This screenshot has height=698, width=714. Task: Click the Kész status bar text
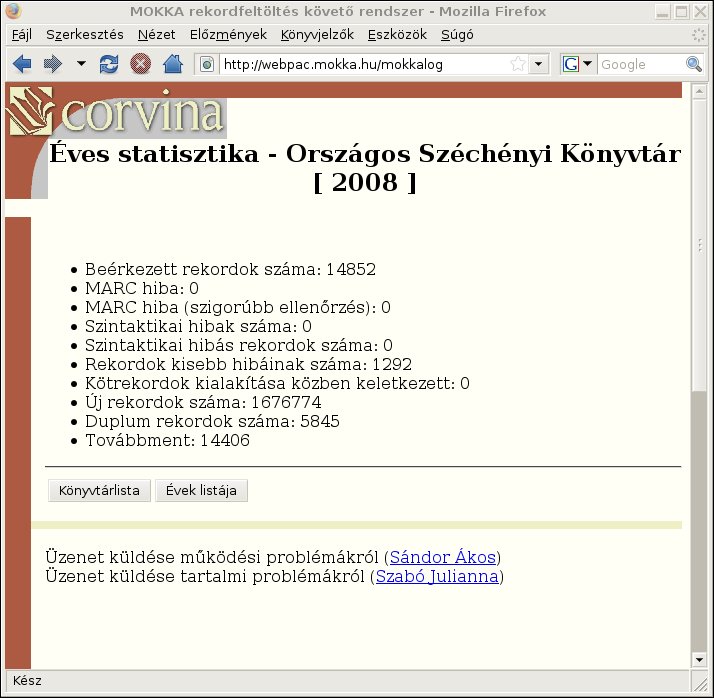(x=27, y=681)
